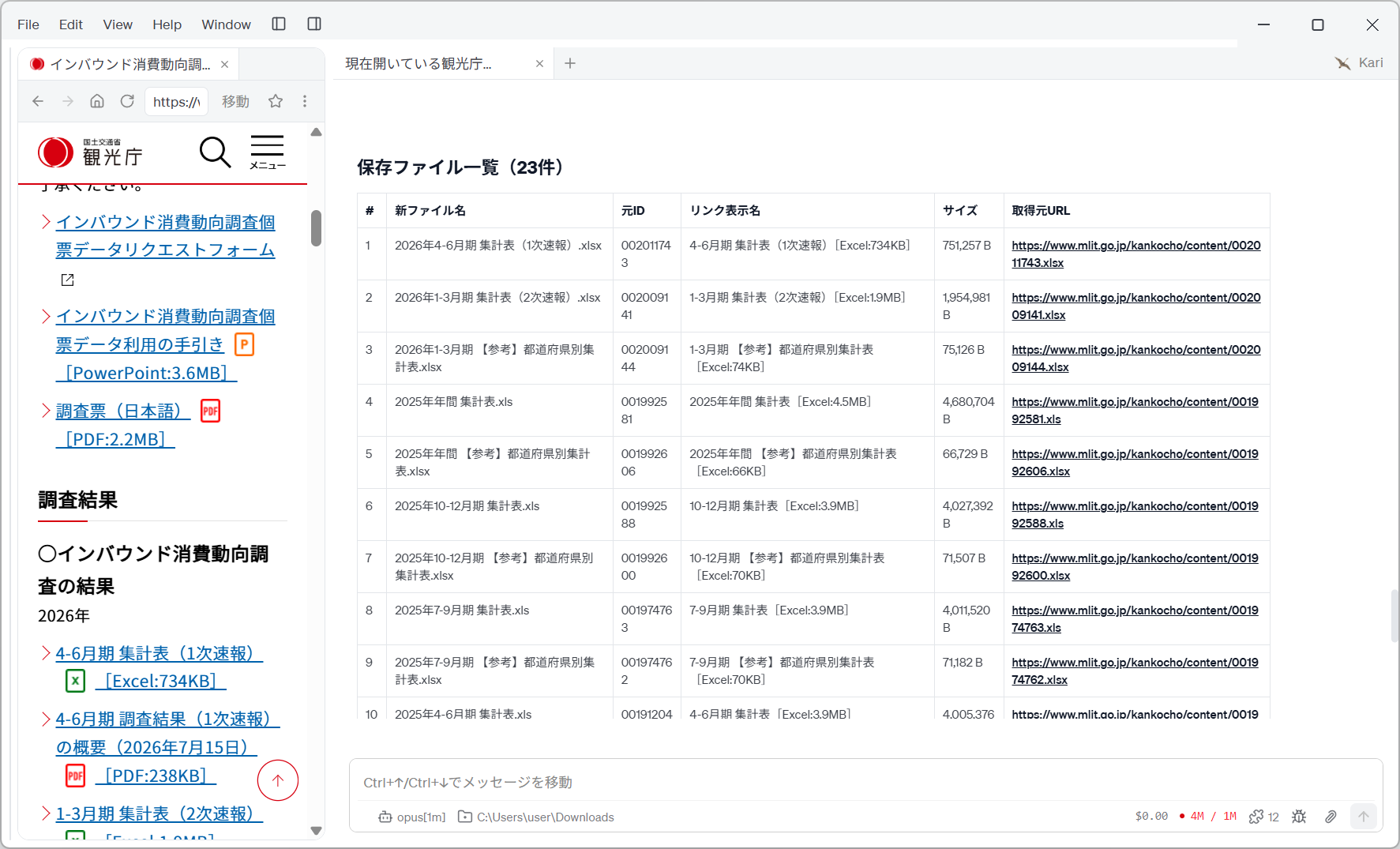Add a new tab with plus icon

coord(570,63)
